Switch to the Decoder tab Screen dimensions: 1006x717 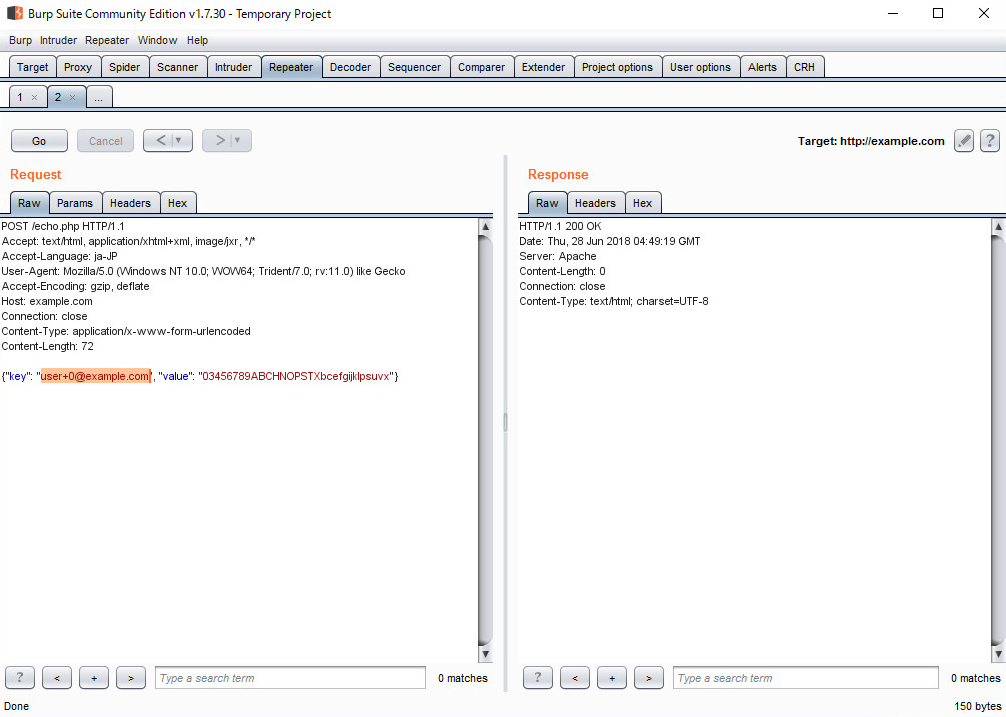coord(350,67)
